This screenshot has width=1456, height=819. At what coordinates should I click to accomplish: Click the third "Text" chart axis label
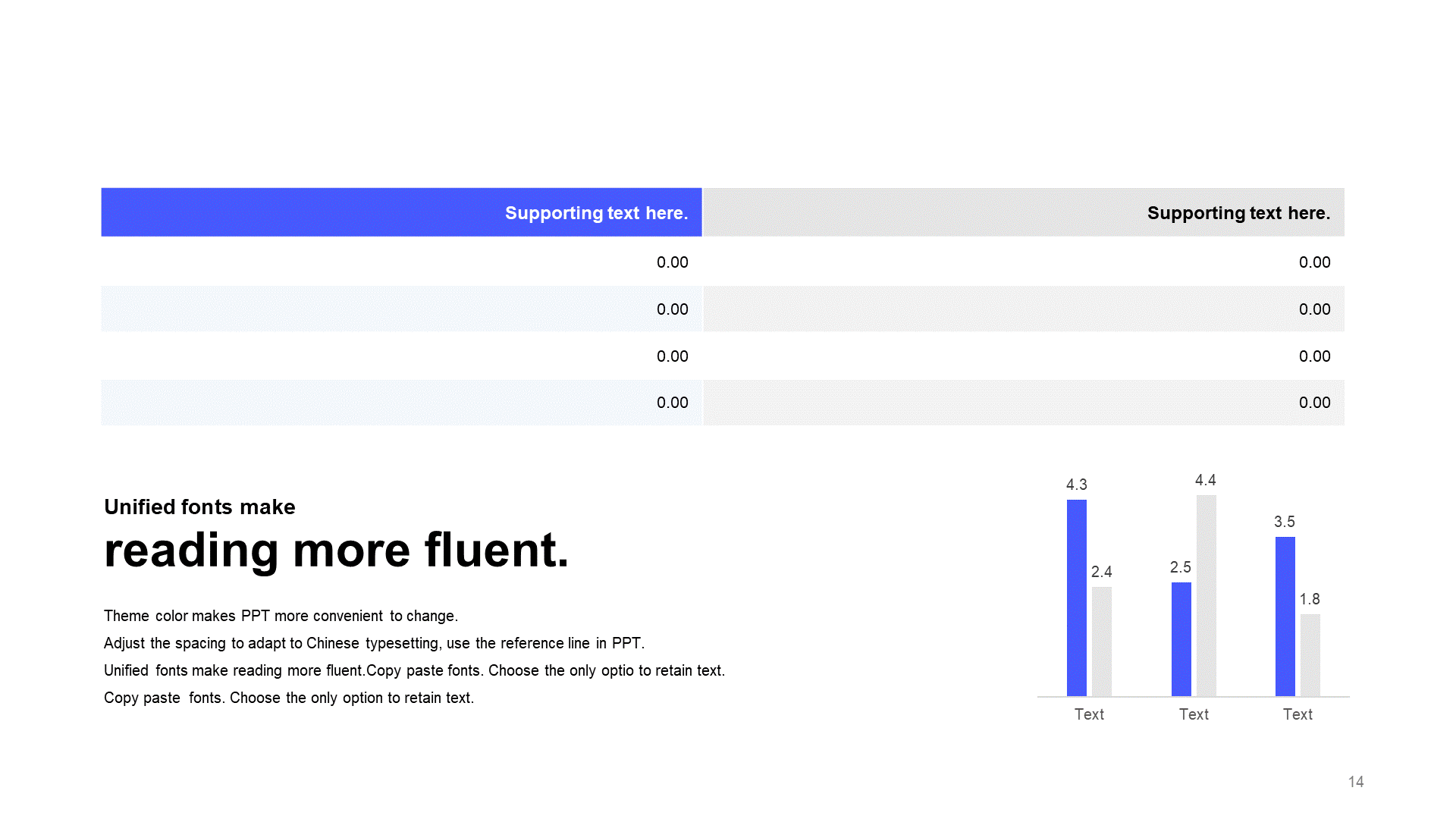[x=1298, y=714]
